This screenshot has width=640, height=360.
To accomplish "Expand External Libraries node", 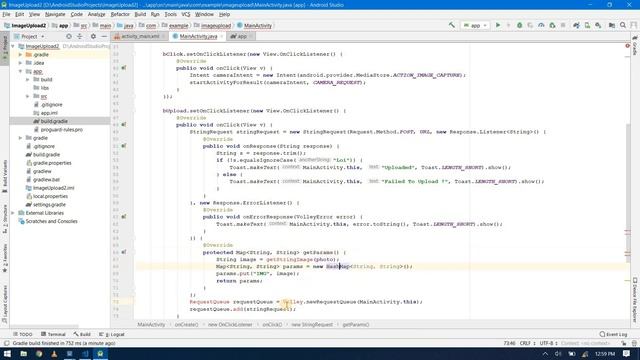I will point(13,213).
